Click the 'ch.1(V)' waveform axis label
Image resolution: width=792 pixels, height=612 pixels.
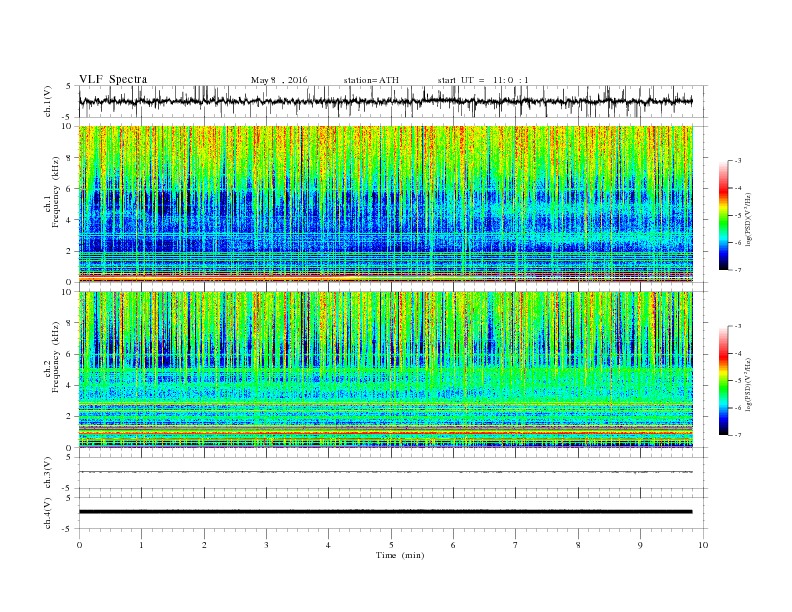(48, 101)
